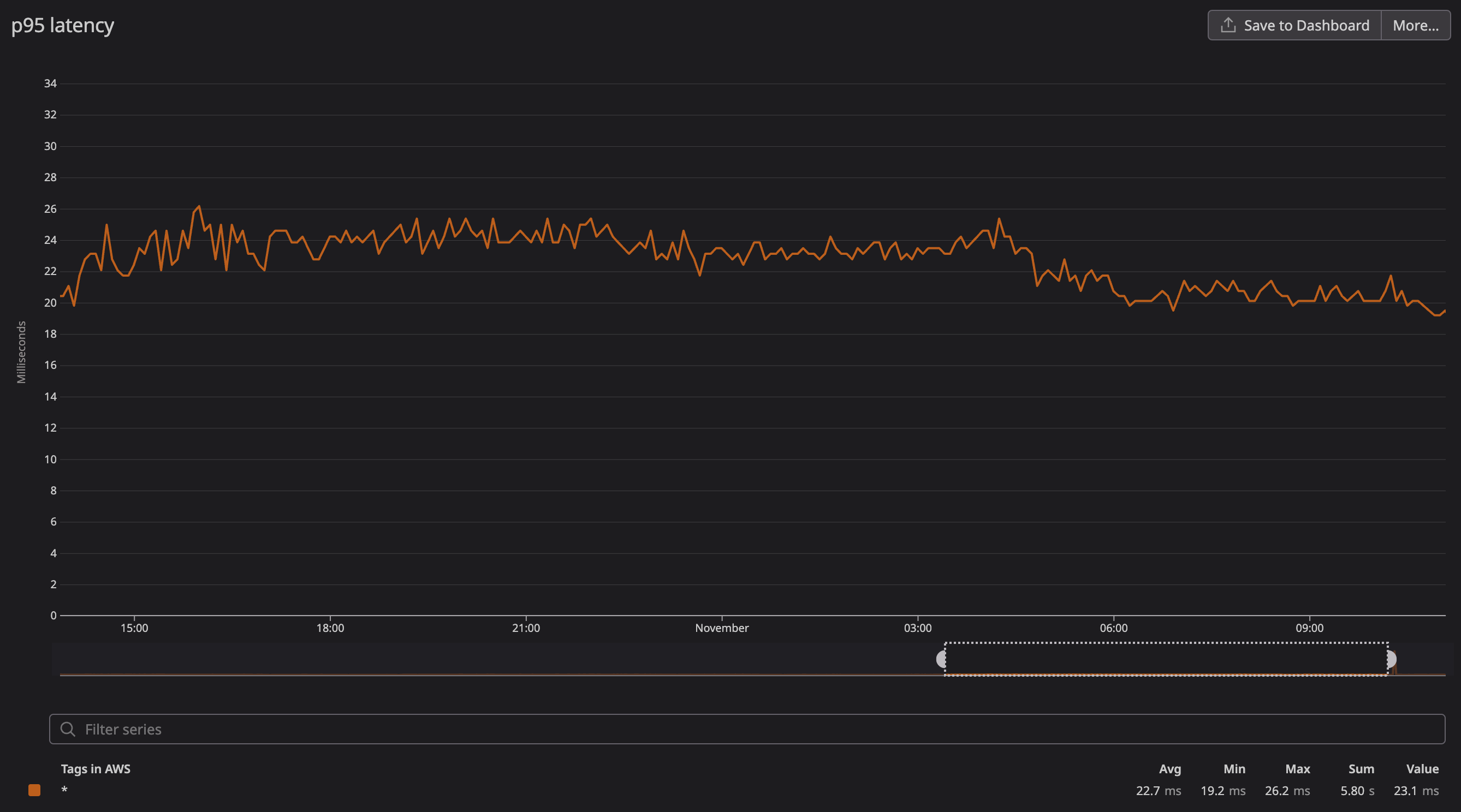Image resolution: width=1461 pixels, height=812 pixels.
Task: Click the orange color swatch for the * series
Action: (x=34, y=791)
